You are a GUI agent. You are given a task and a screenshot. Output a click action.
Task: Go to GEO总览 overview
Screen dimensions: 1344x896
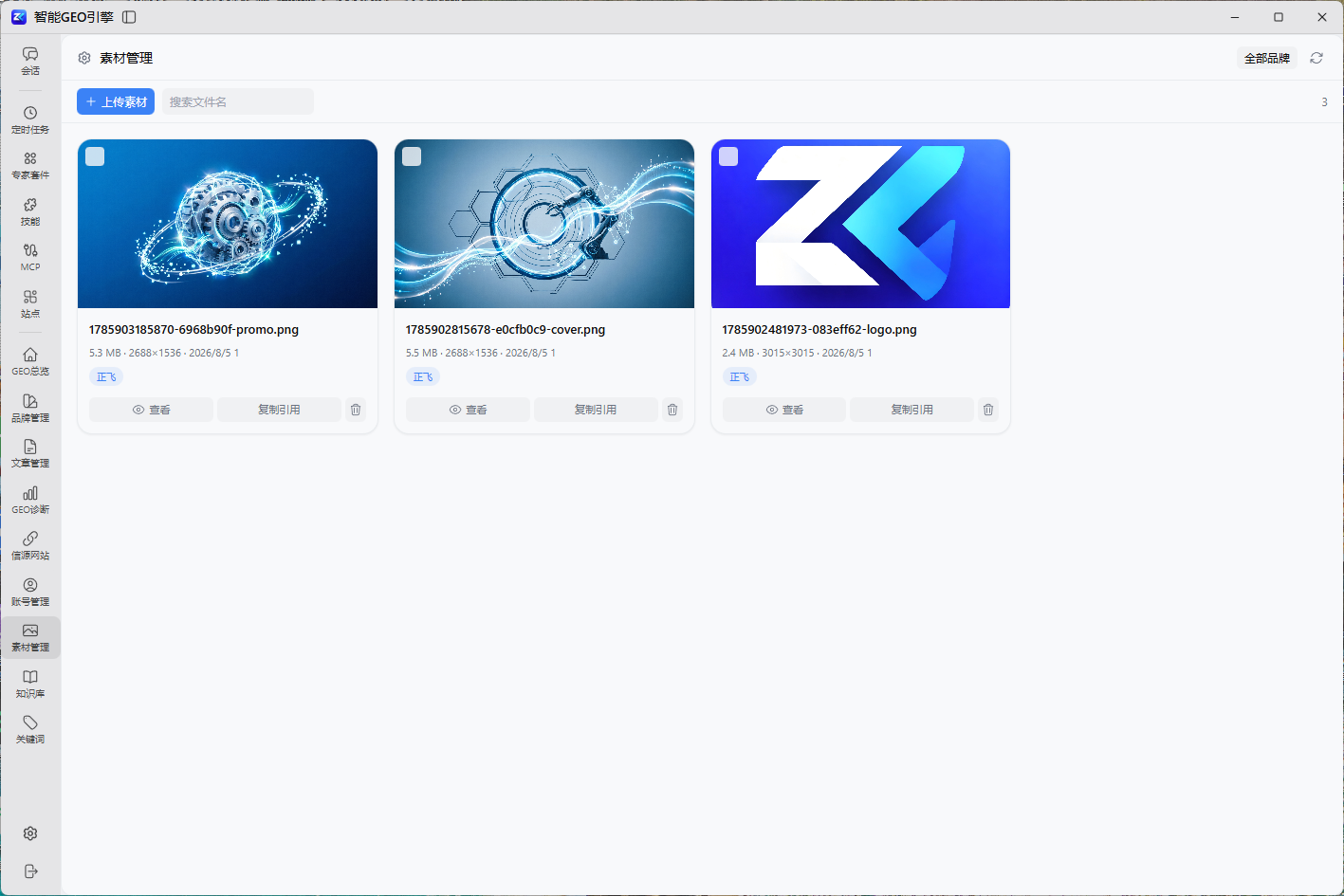coord(30,361)
